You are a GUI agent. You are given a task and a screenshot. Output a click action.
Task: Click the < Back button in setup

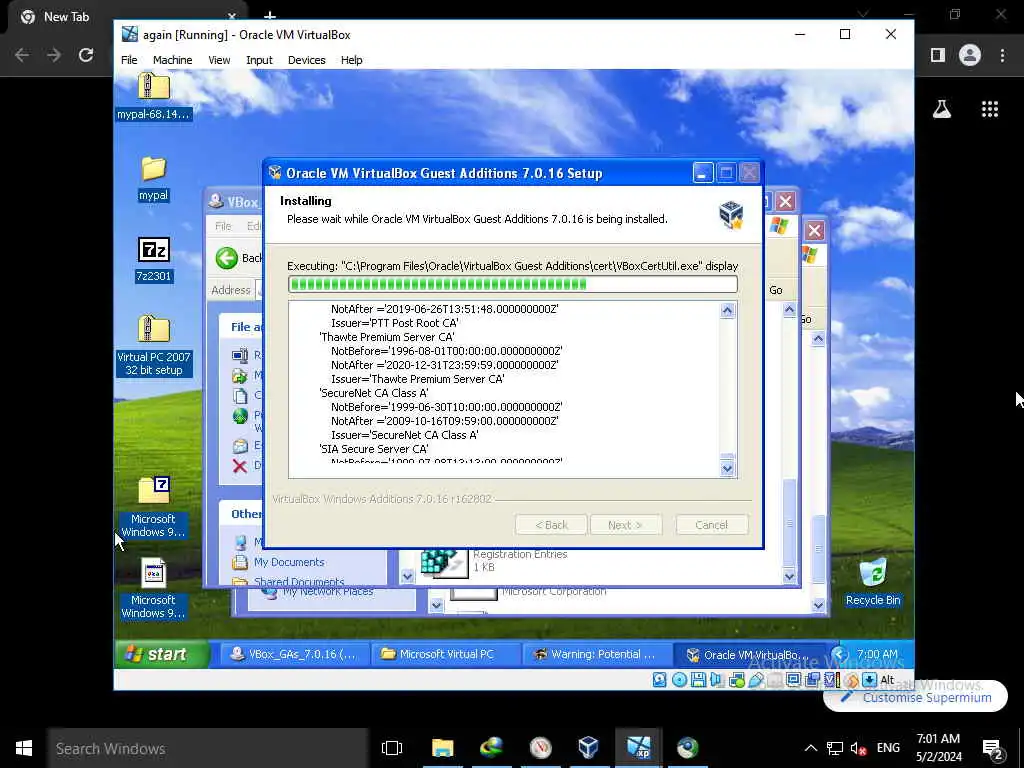click(551, 524)
